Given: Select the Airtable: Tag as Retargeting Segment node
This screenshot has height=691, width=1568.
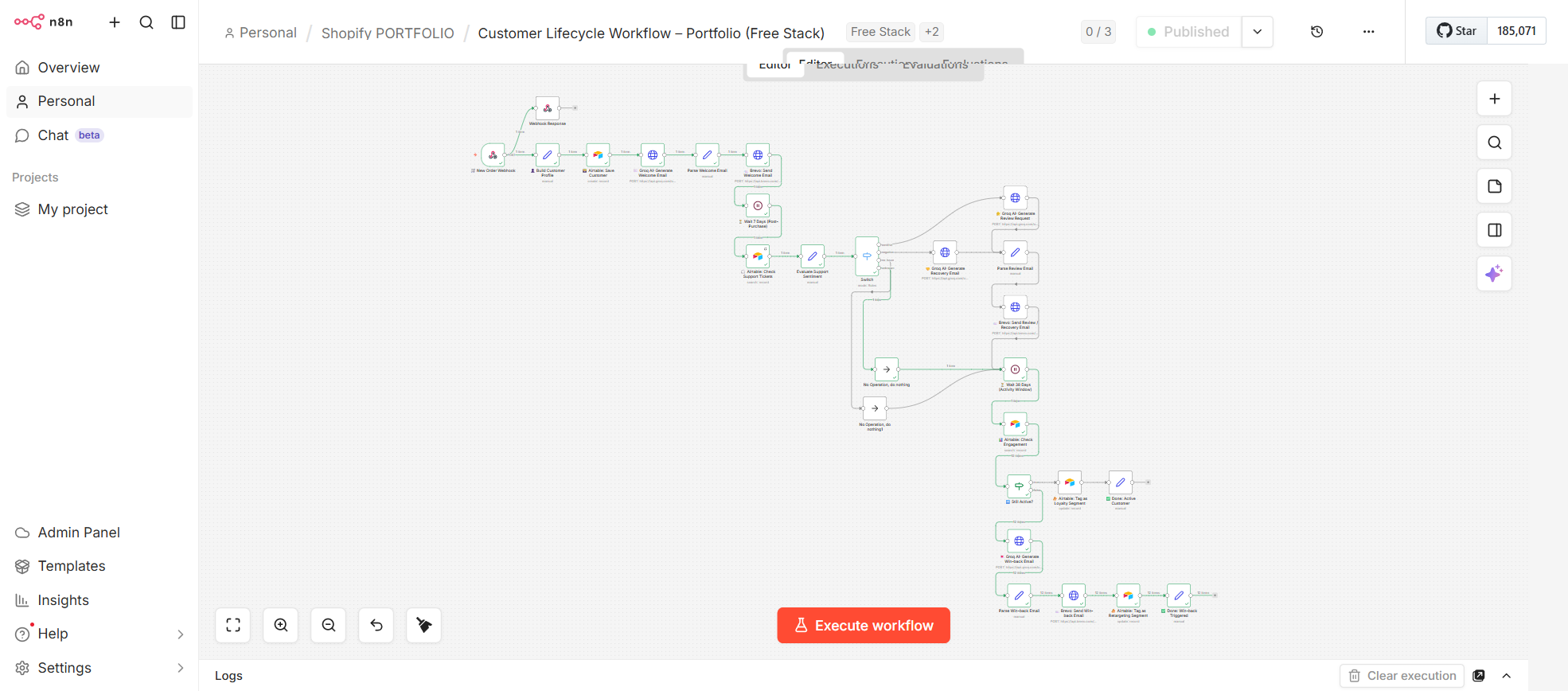Looking at the screenshot, I should point(1128,595).
